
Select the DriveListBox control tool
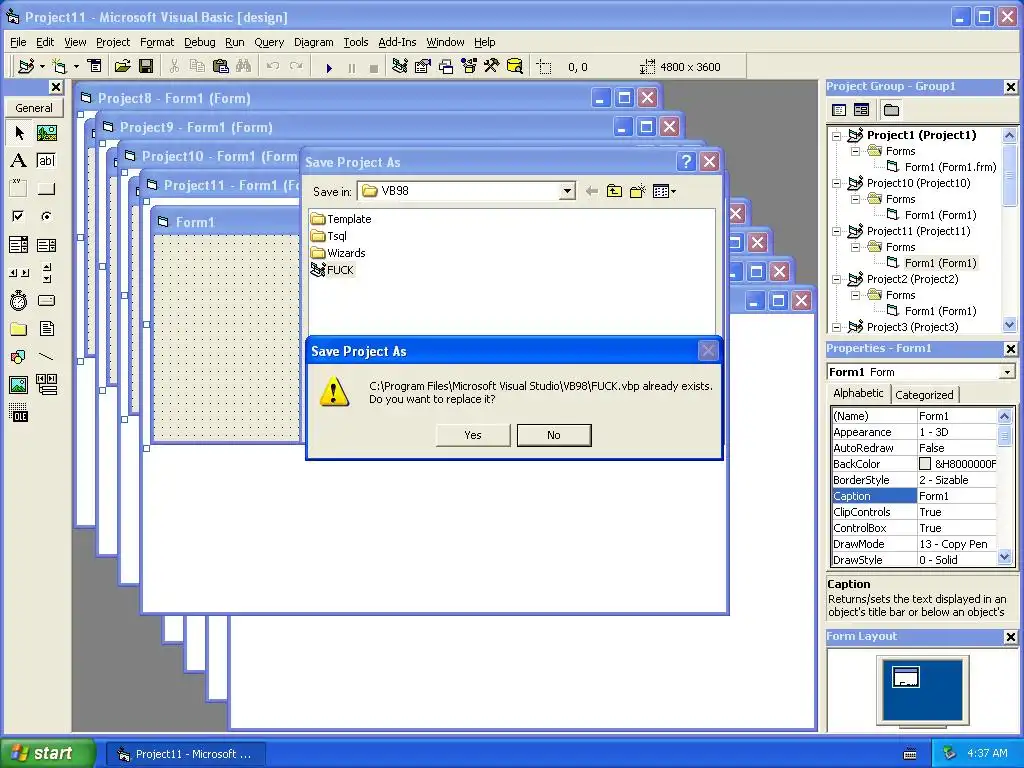click(x=46, y=300)
